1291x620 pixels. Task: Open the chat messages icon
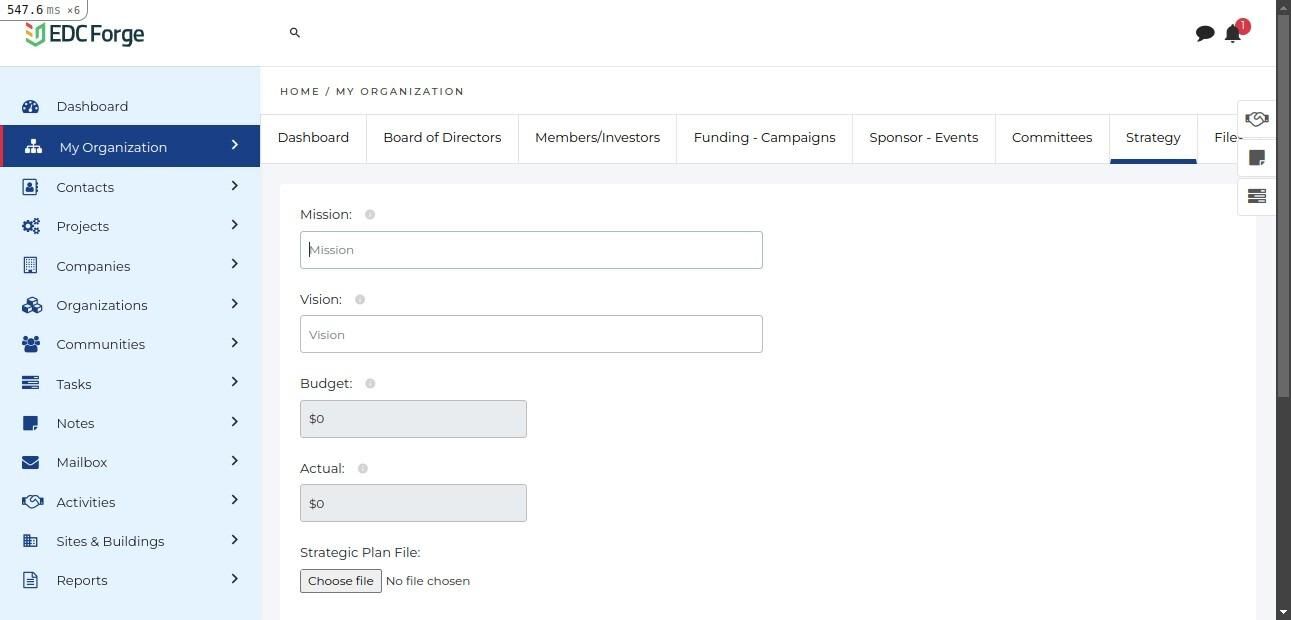point(1205,34)
